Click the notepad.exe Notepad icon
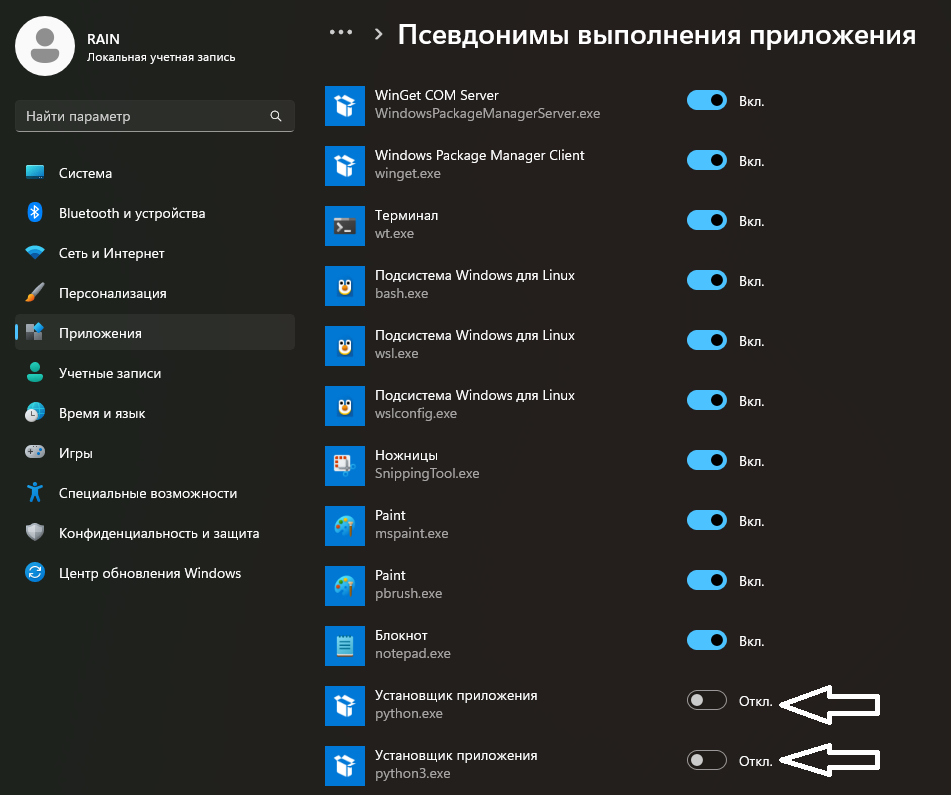Screen dimensions: 951x795 coord(344,646)
